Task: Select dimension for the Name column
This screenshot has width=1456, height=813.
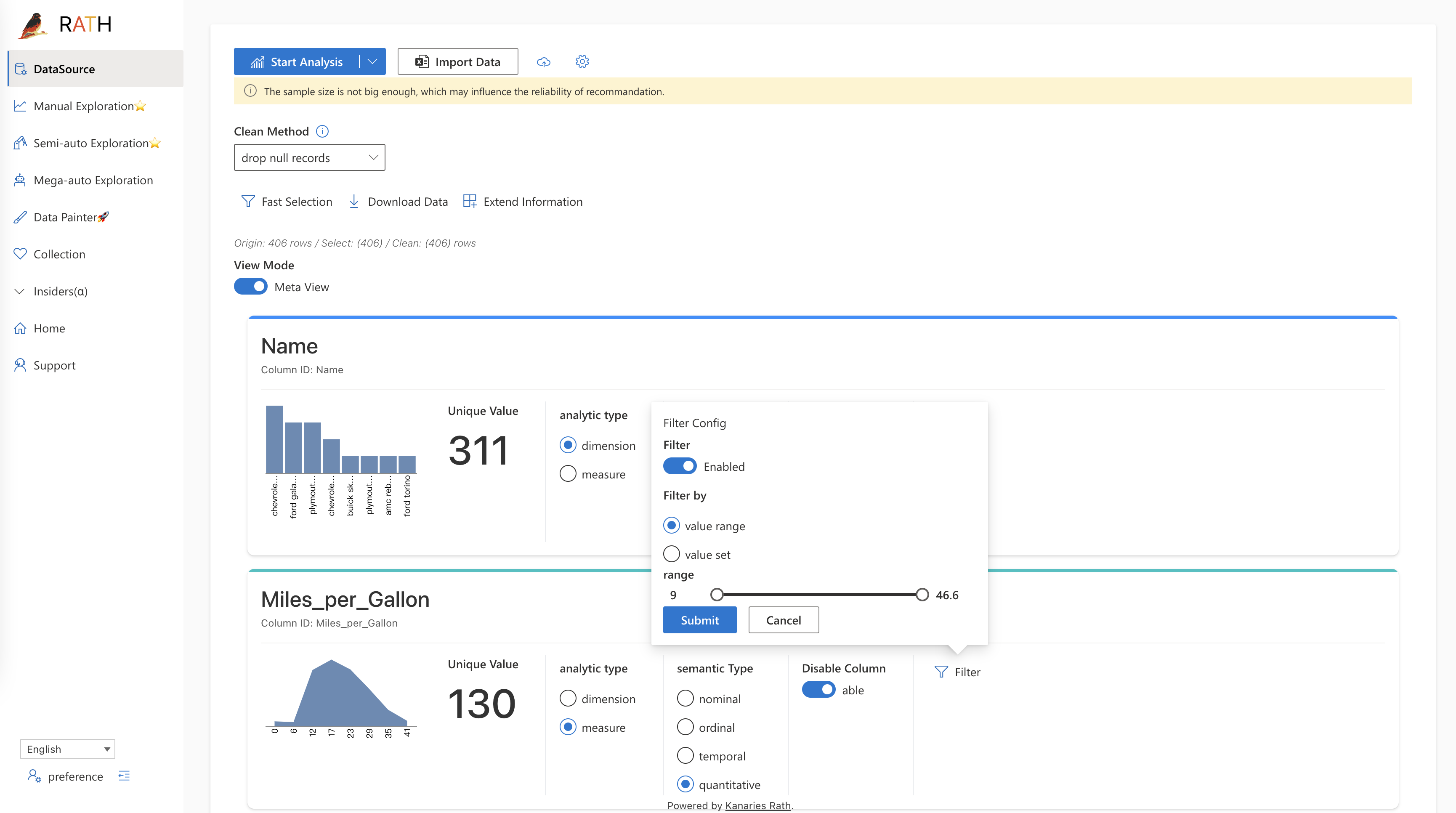Action: tap(568, 445)
